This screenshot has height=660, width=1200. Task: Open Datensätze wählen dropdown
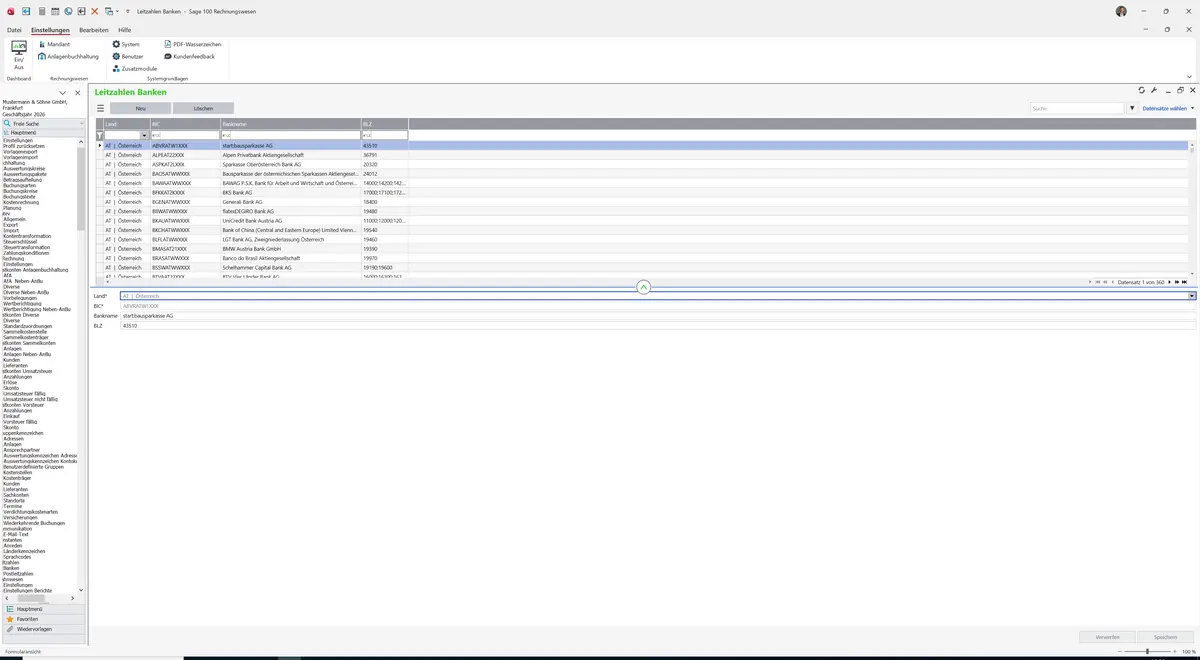1166,108
